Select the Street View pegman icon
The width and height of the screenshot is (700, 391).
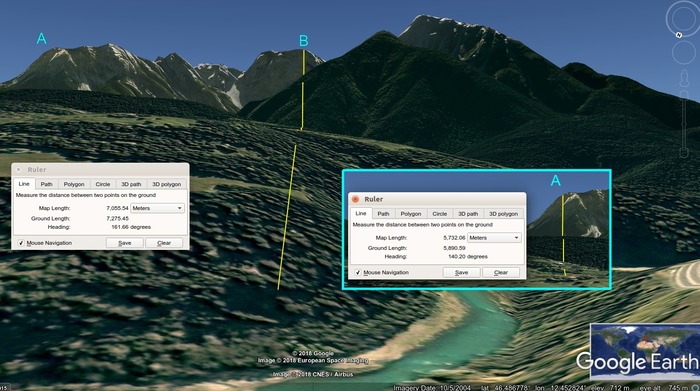[684, 78]
